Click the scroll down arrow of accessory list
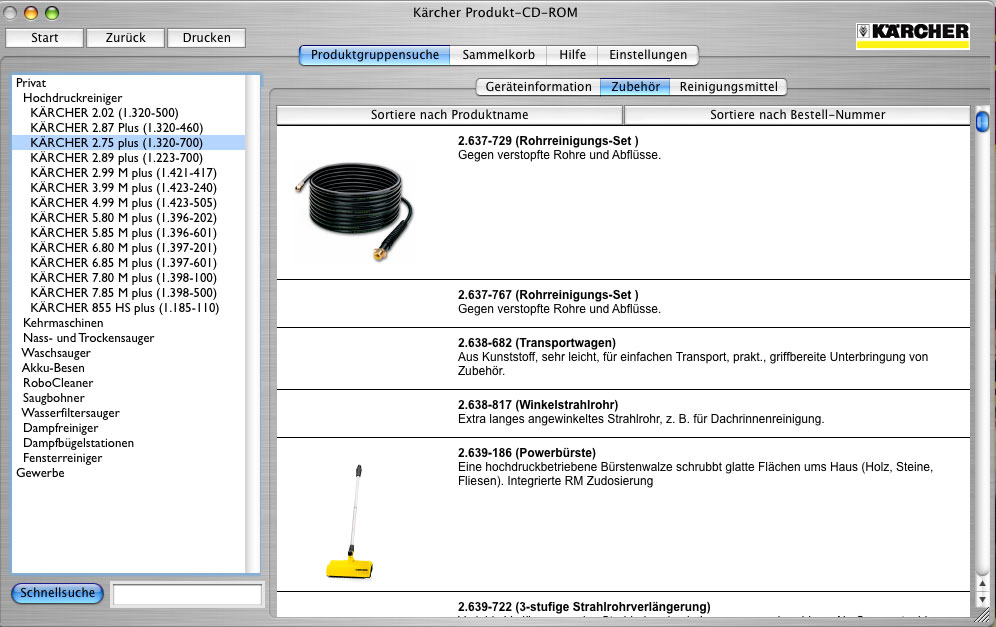Screen dimensions: 996x627 point(982,599)
